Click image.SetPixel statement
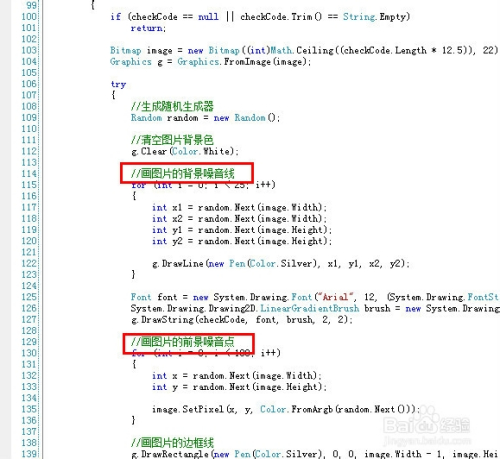Viewport: 500px width, 459px height. (286, 409)
